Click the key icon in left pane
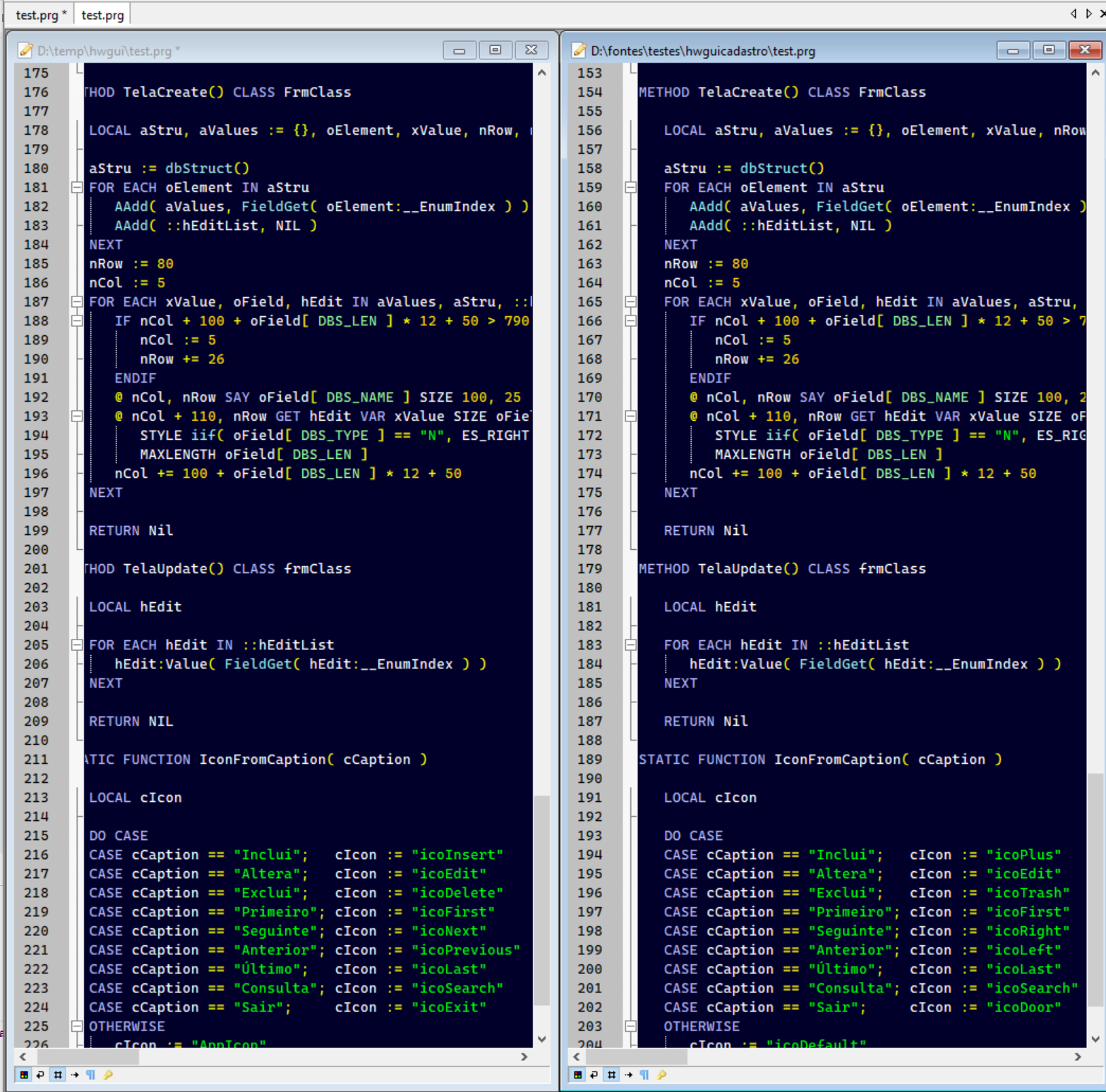Viewport: 1106px width, 1092px height. click(x=108, y=1074)
